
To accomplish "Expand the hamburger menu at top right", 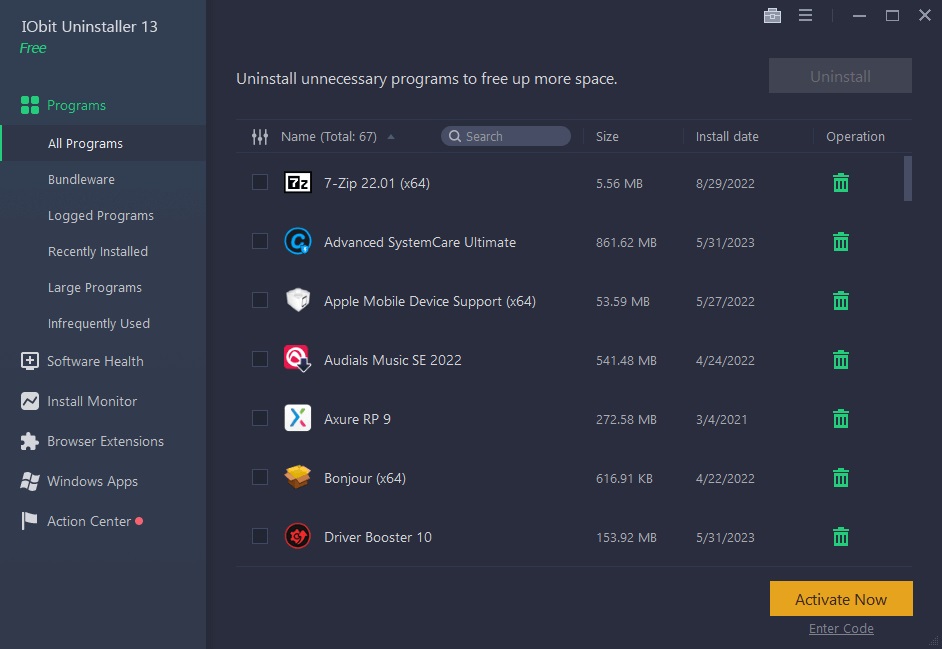I will coord(806,15).
